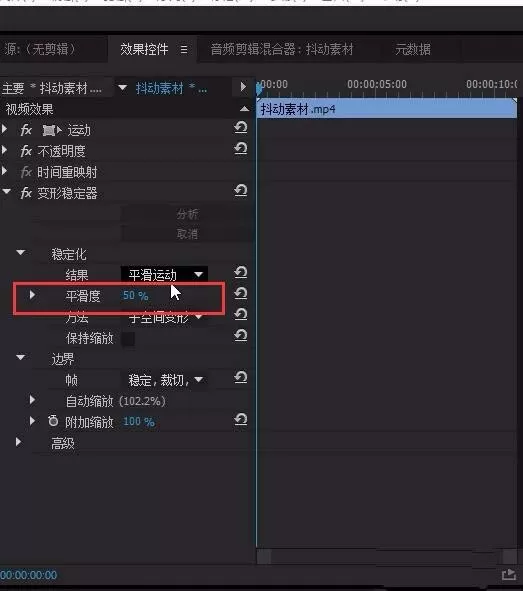This screenshot has width=523, height=591.
Task: Expand the 附加缩放 row
Action: pyautogui.click(x=32, y=420)
